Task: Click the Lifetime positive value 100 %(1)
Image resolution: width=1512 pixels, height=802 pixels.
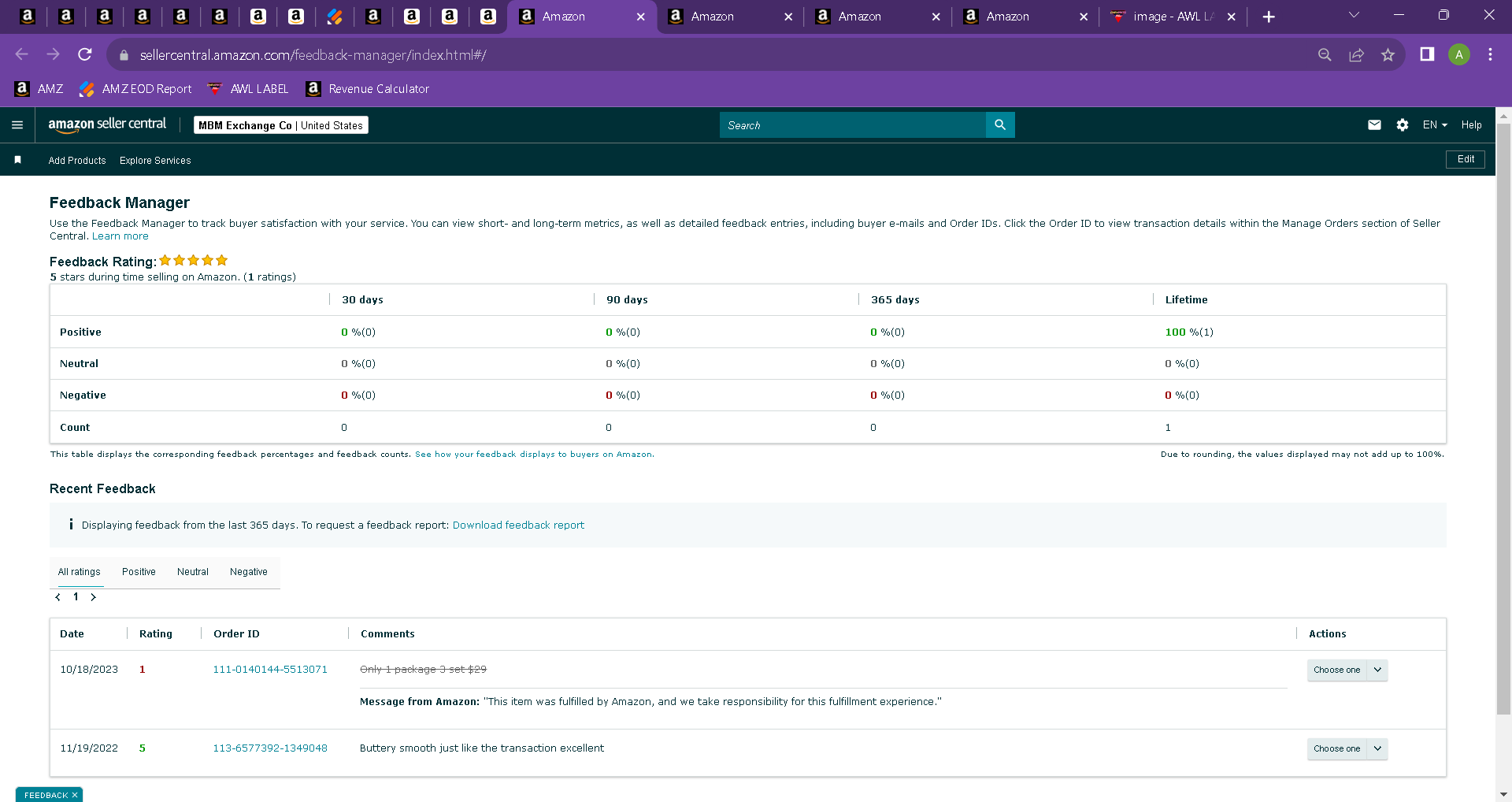Action: (1189, 332)
